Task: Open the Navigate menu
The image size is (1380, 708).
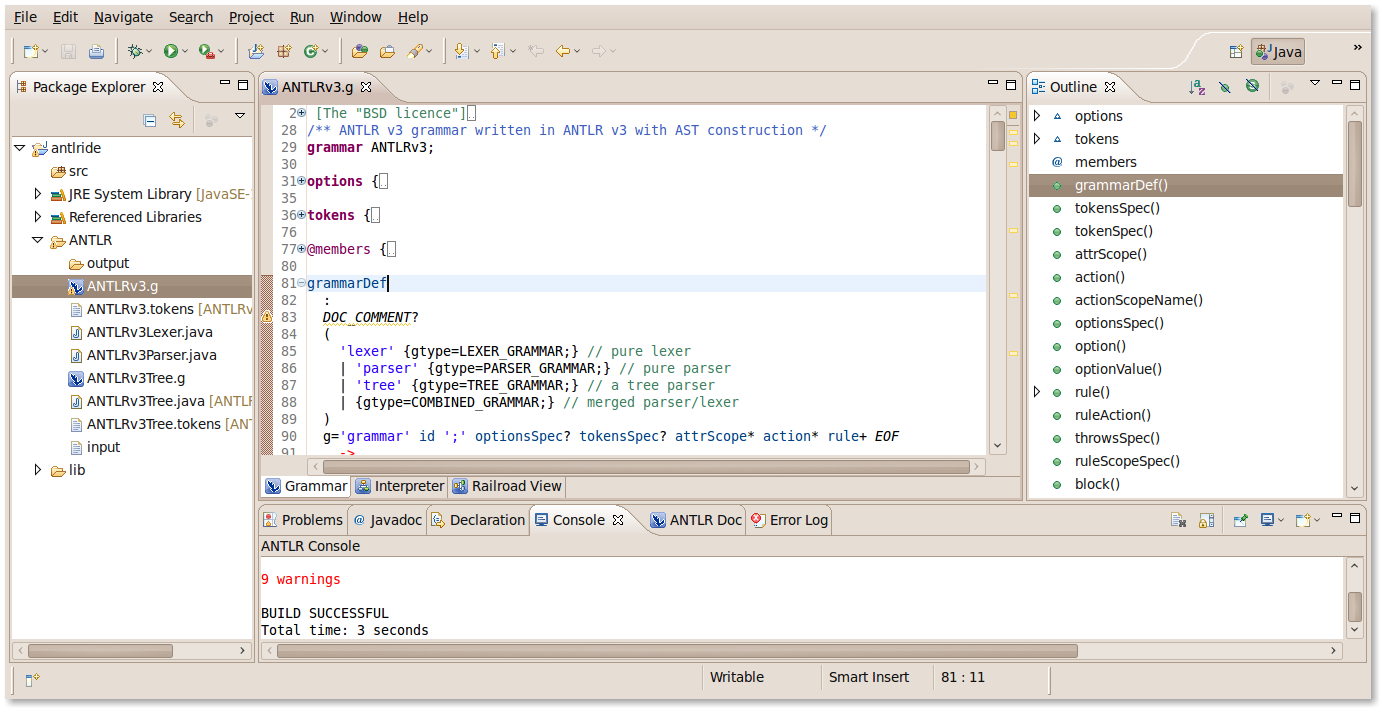Action: click(x=123, y=17)
